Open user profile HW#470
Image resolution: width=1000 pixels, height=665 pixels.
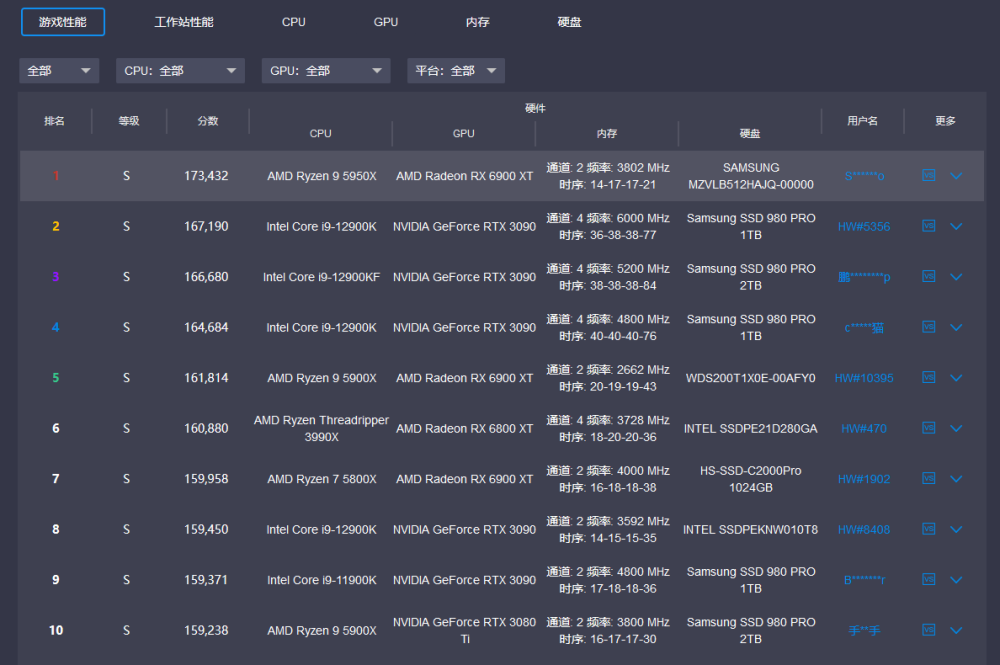[x=864, y=428]
